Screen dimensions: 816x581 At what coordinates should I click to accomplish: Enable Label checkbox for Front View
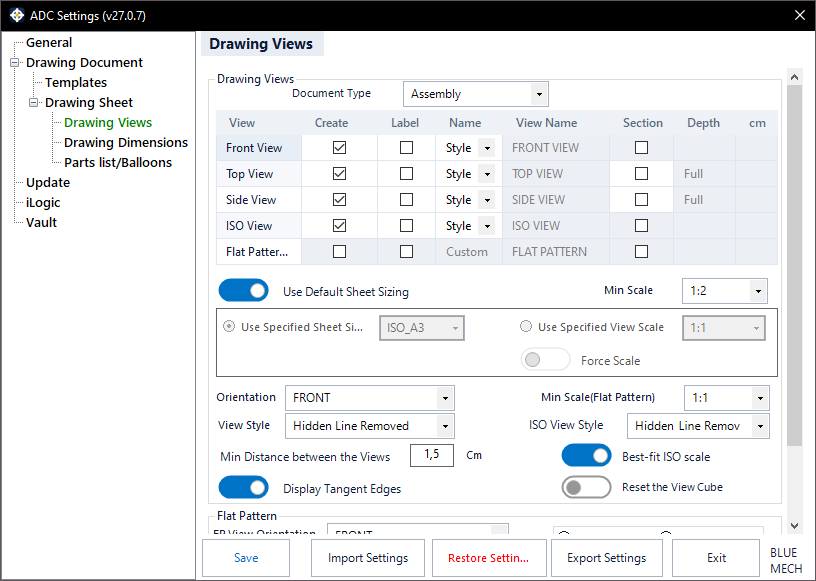coord(406,148)
